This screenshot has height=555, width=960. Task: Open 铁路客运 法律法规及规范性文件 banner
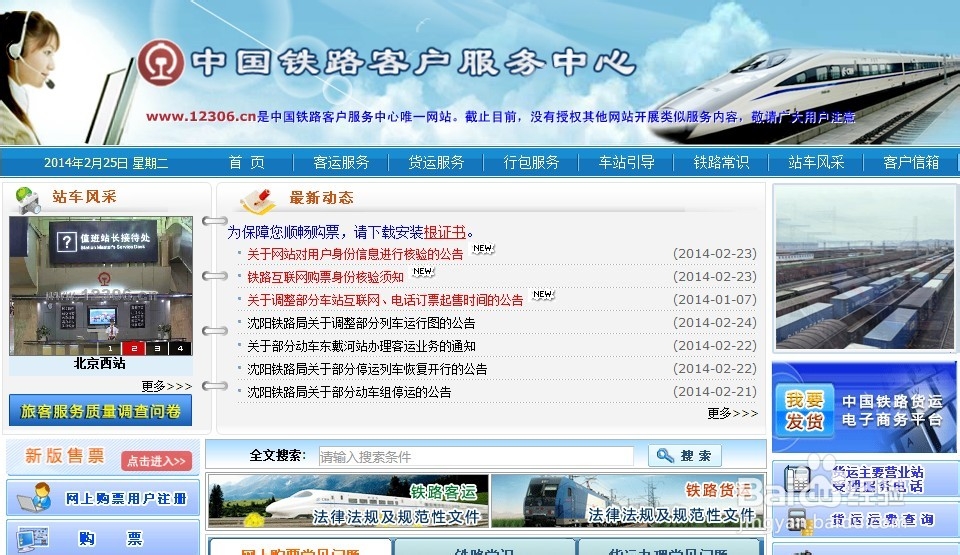(348, 501)
